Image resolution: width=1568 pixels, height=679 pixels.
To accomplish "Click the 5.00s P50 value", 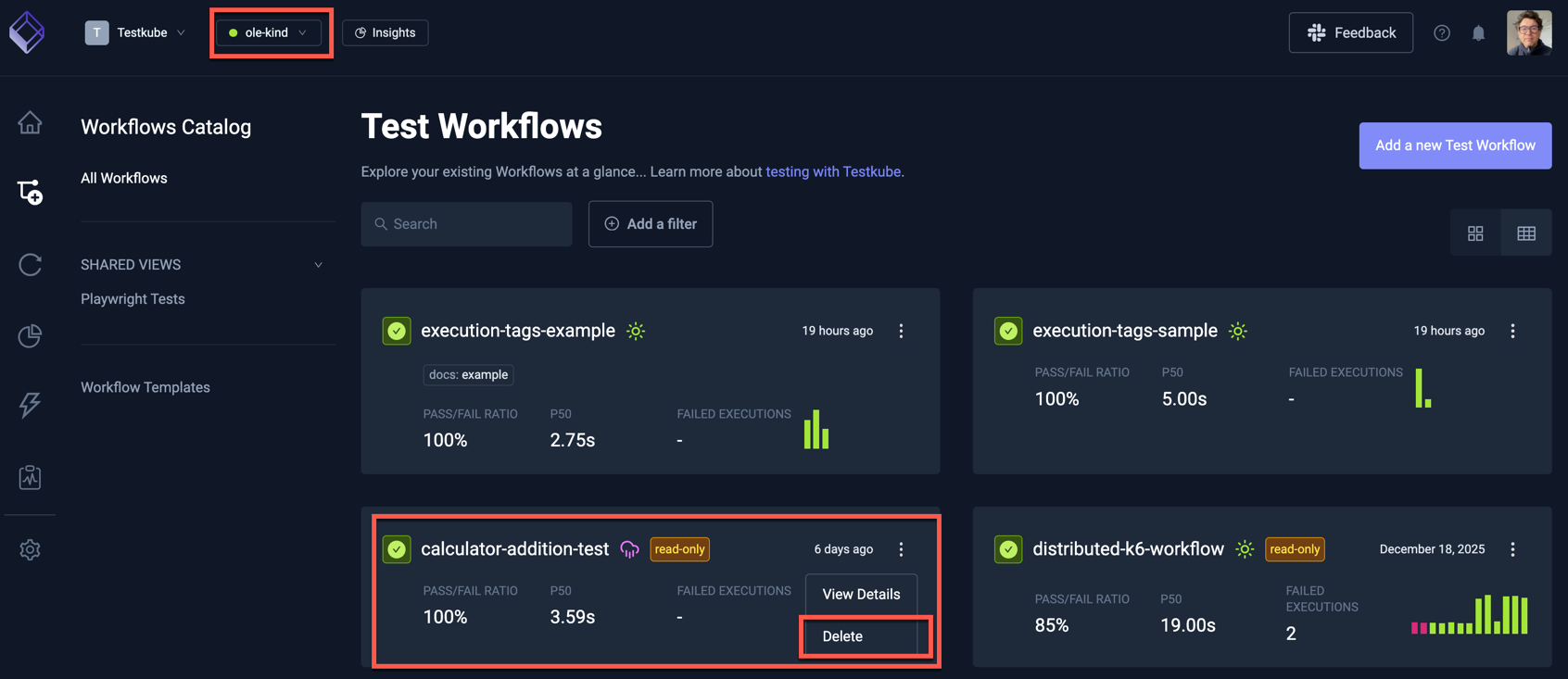I will (1184, 398).
